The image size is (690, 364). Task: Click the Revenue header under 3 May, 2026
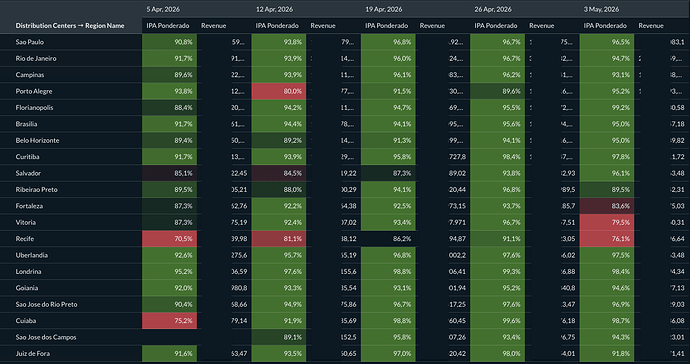(x=651, y=26)
